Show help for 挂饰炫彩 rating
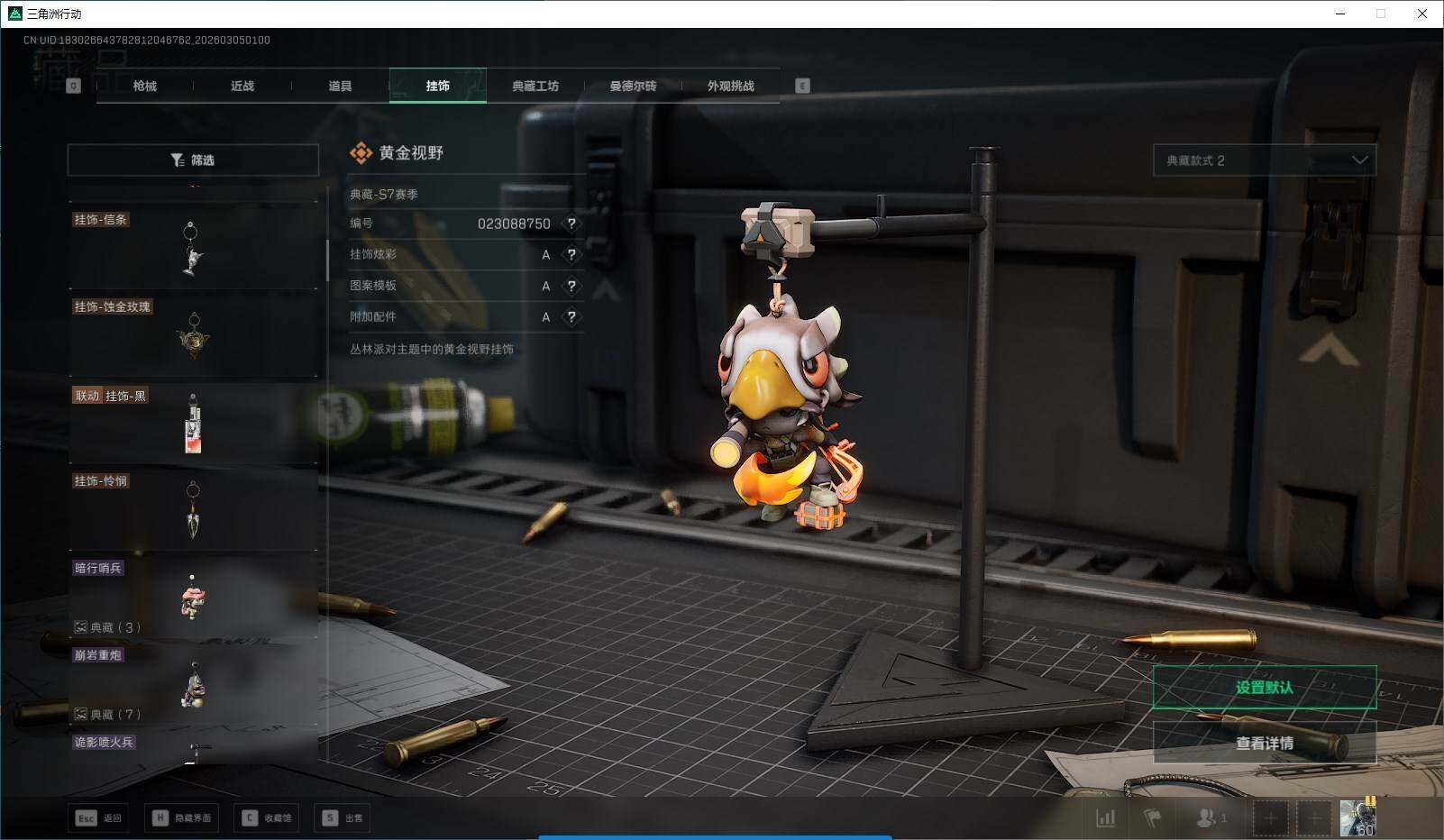The image size is (1444, 840). (571, 255)
